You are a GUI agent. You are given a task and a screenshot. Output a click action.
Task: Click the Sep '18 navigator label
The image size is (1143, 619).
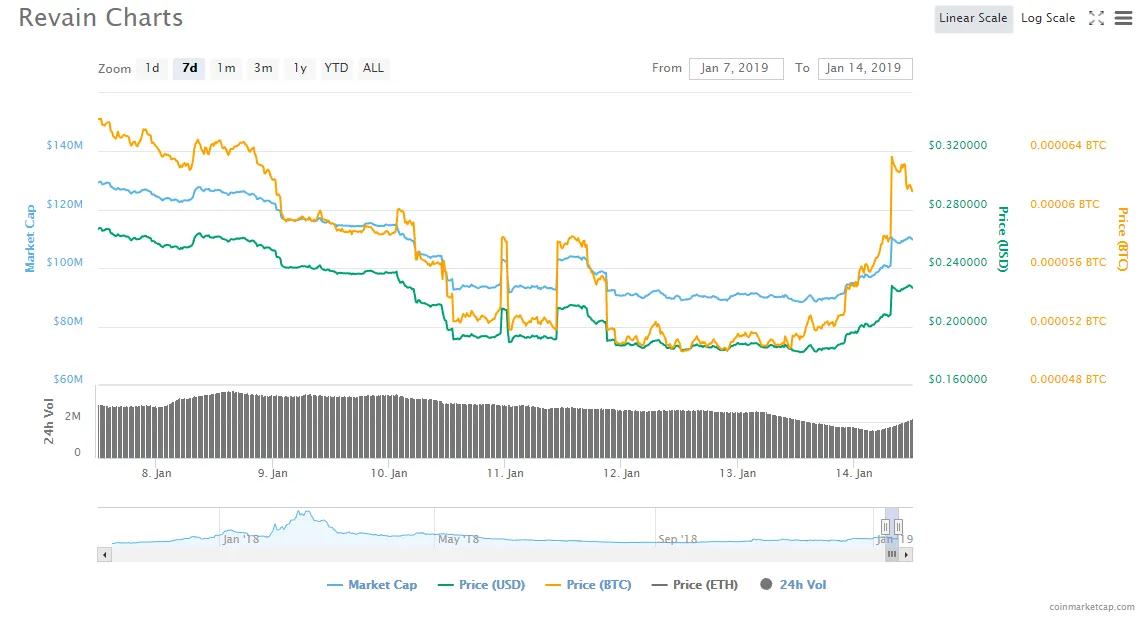(x=678, y=540)
